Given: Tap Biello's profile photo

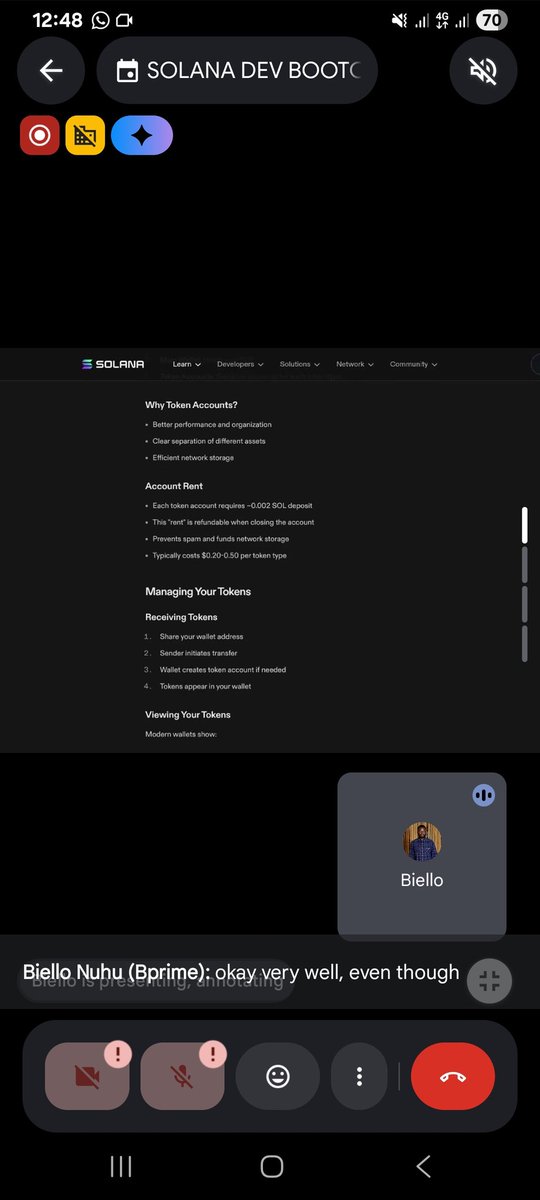Looking at the screenshot, I should (x=422, y=842).
